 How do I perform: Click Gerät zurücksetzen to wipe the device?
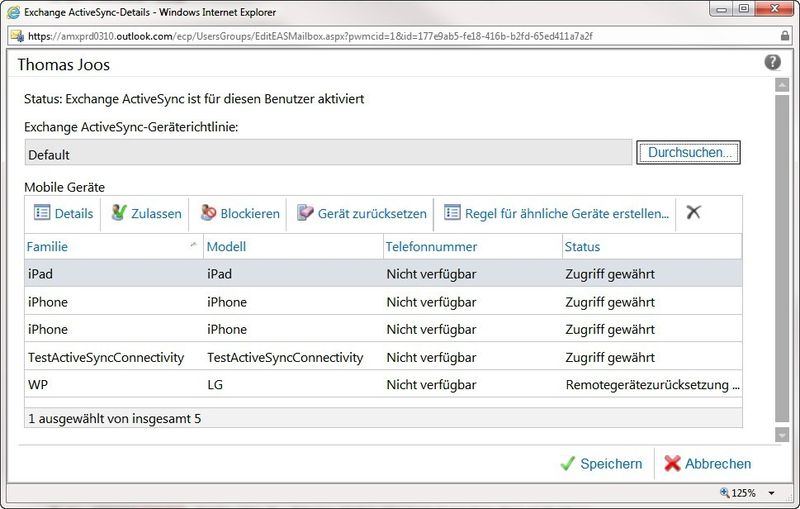(x=361, y=213)
